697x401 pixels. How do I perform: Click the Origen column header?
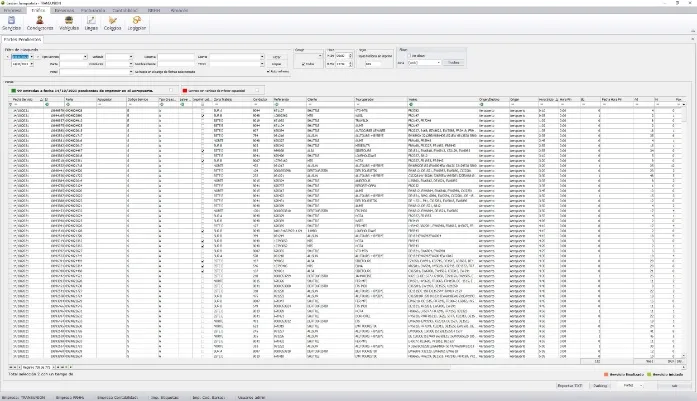point(523,99)
